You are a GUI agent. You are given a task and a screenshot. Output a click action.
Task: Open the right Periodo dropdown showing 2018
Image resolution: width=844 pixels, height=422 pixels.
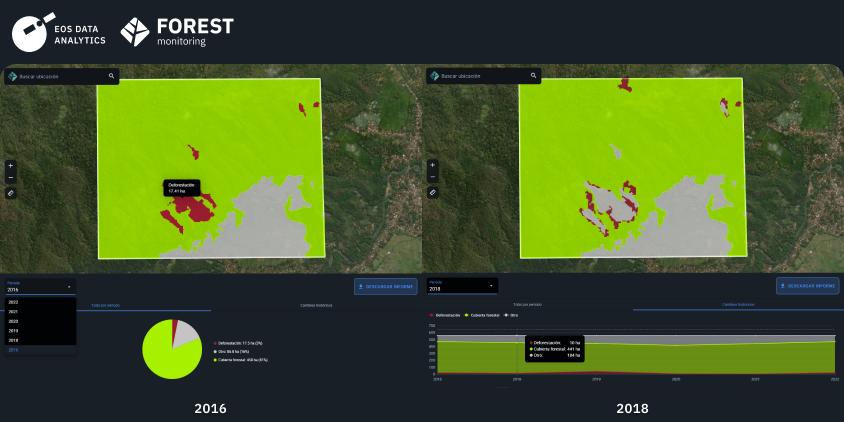461,286
